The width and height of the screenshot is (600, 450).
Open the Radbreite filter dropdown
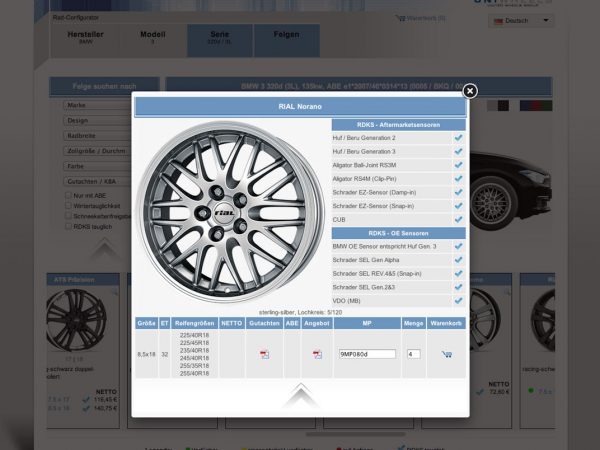pos(98,135)
